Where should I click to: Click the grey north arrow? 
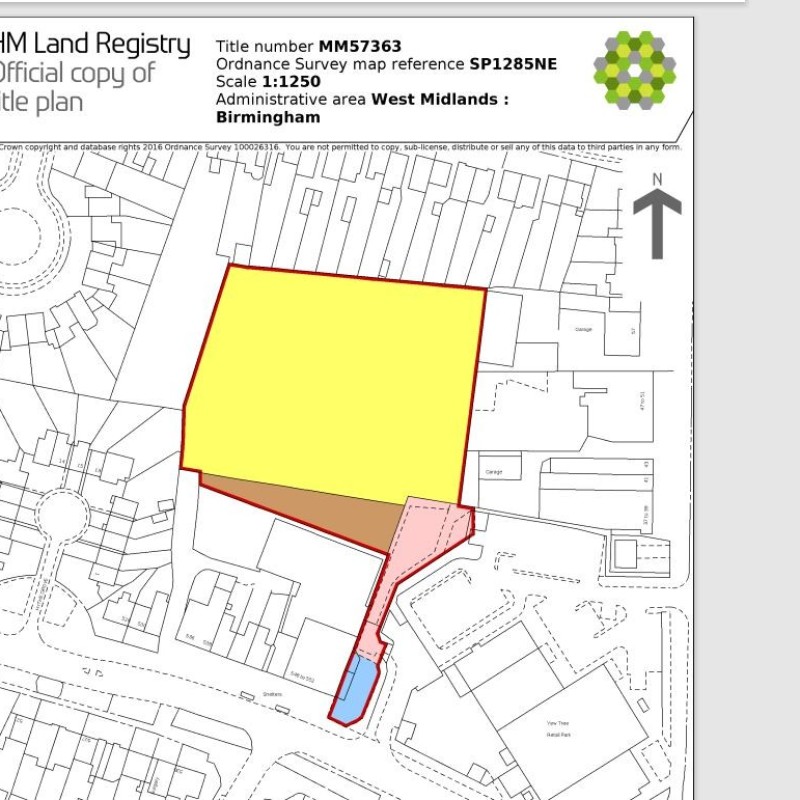(657, 224)
